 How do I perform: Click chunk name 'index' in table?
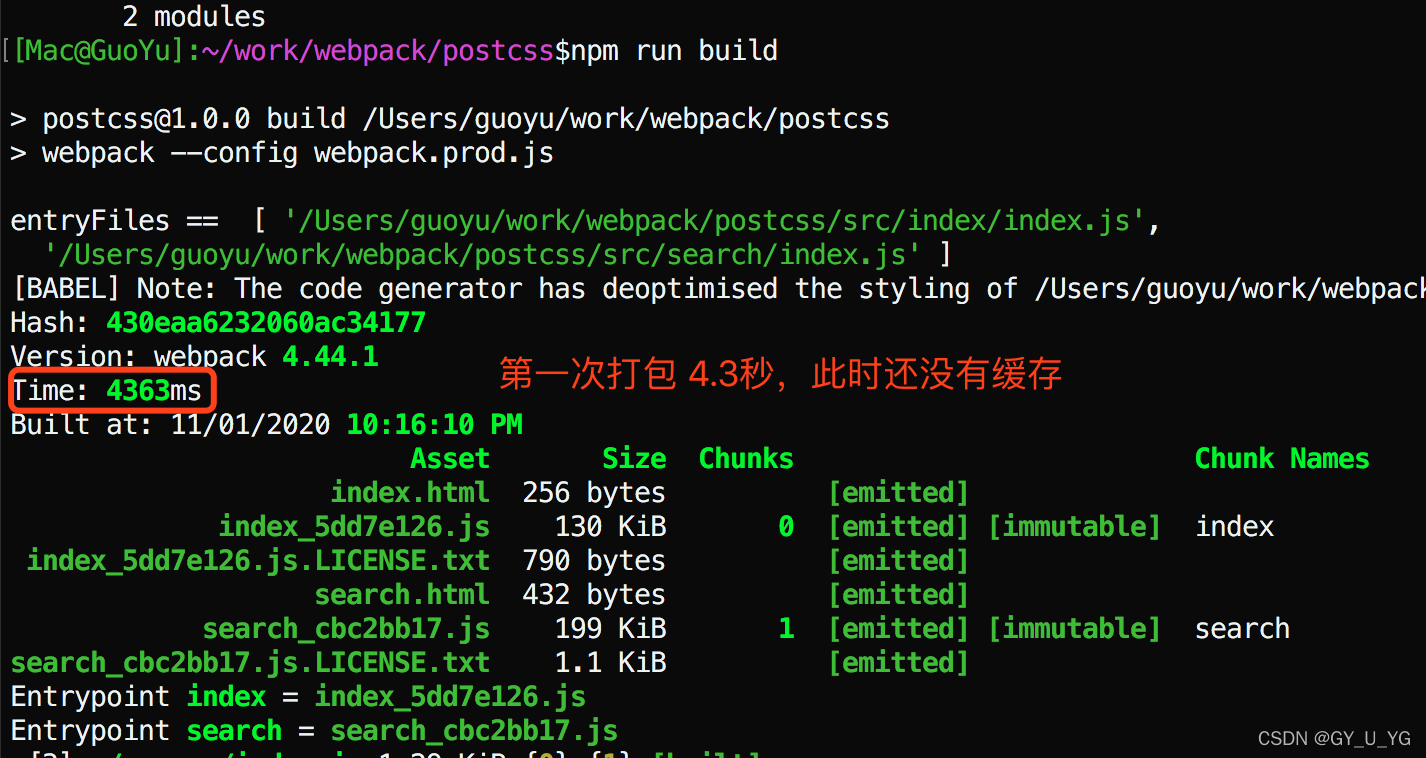[1234, 527]
